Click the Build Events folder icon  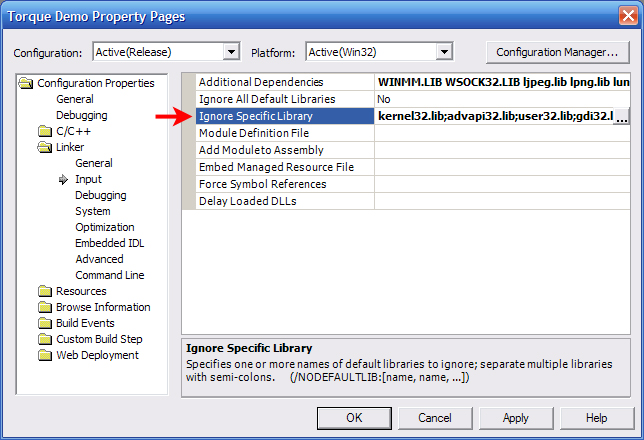[x=45, y=323]
